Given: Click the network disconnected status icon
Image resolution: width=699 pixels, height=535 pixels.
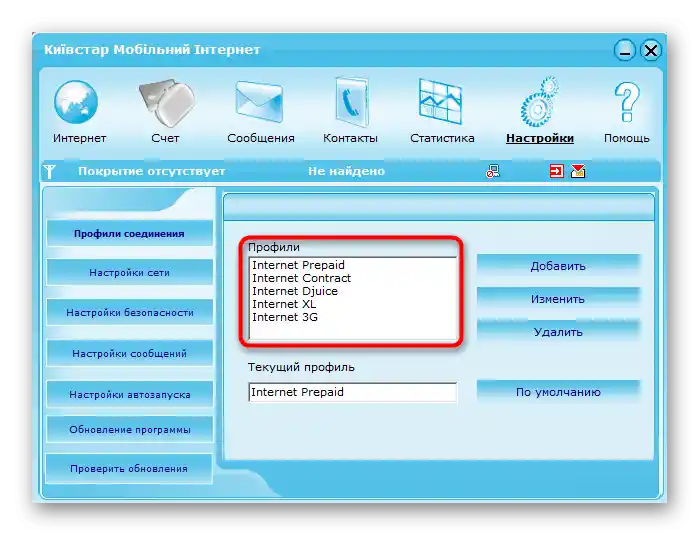Looking at the screenshot, I should click(x=493, y=171).
